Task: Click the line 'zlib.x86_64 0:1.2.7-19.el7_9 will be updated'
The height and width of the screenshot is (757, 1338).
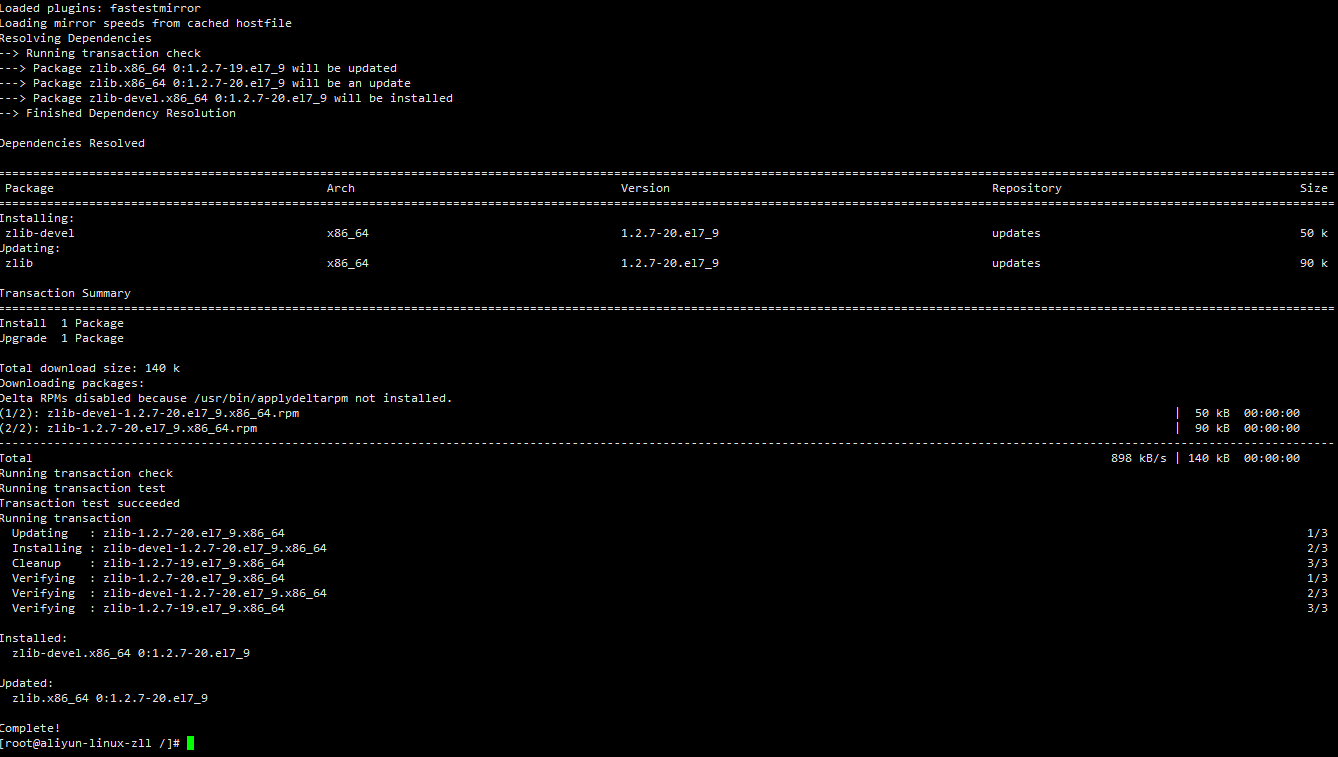Action: click(x=198, y=68)
